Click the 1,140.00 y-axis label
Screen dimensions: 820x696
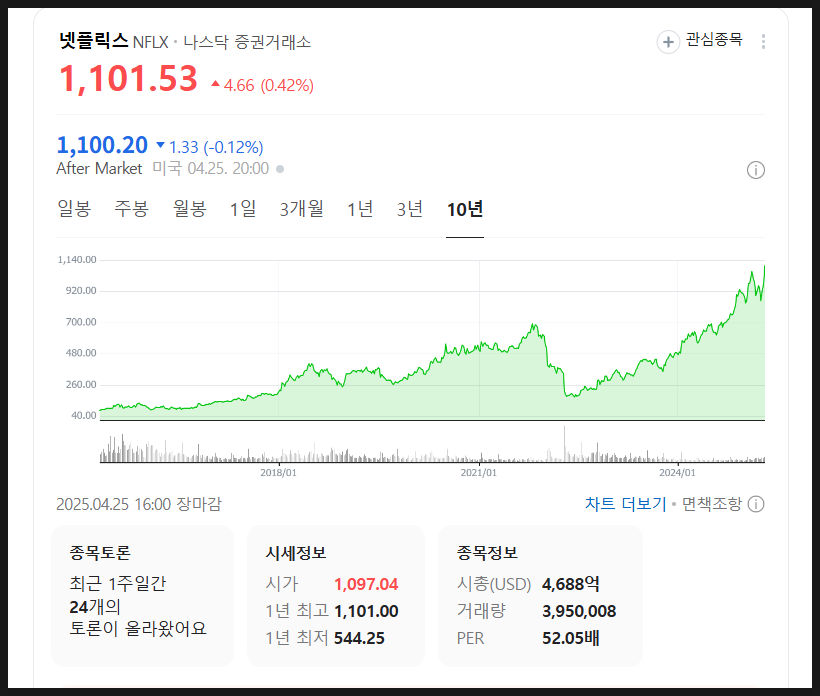coord(77,260)
